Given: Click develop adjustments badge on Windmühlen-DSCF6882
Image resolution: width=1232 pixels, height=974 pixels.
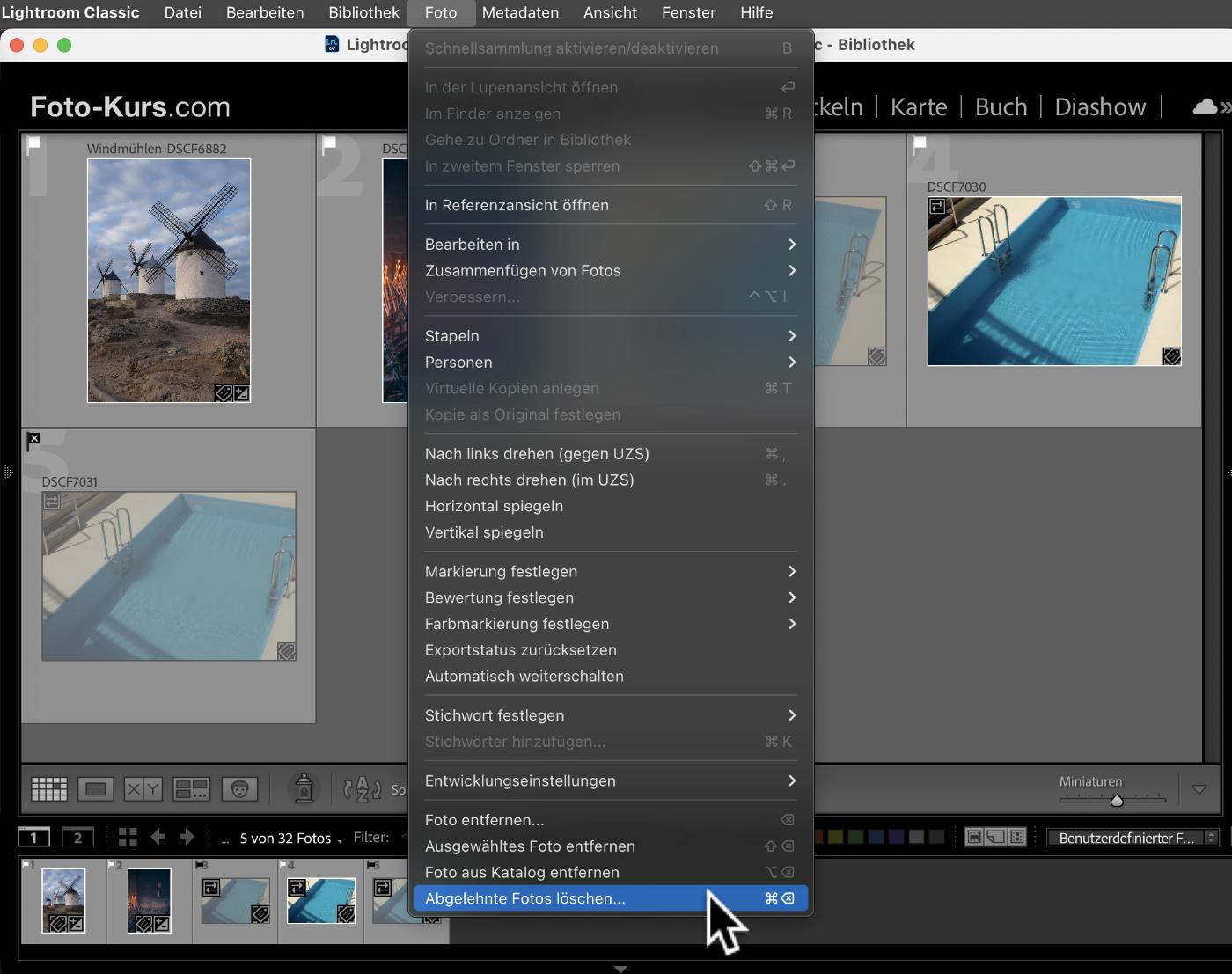Looking at the screenshot, I should coord(241,393).
